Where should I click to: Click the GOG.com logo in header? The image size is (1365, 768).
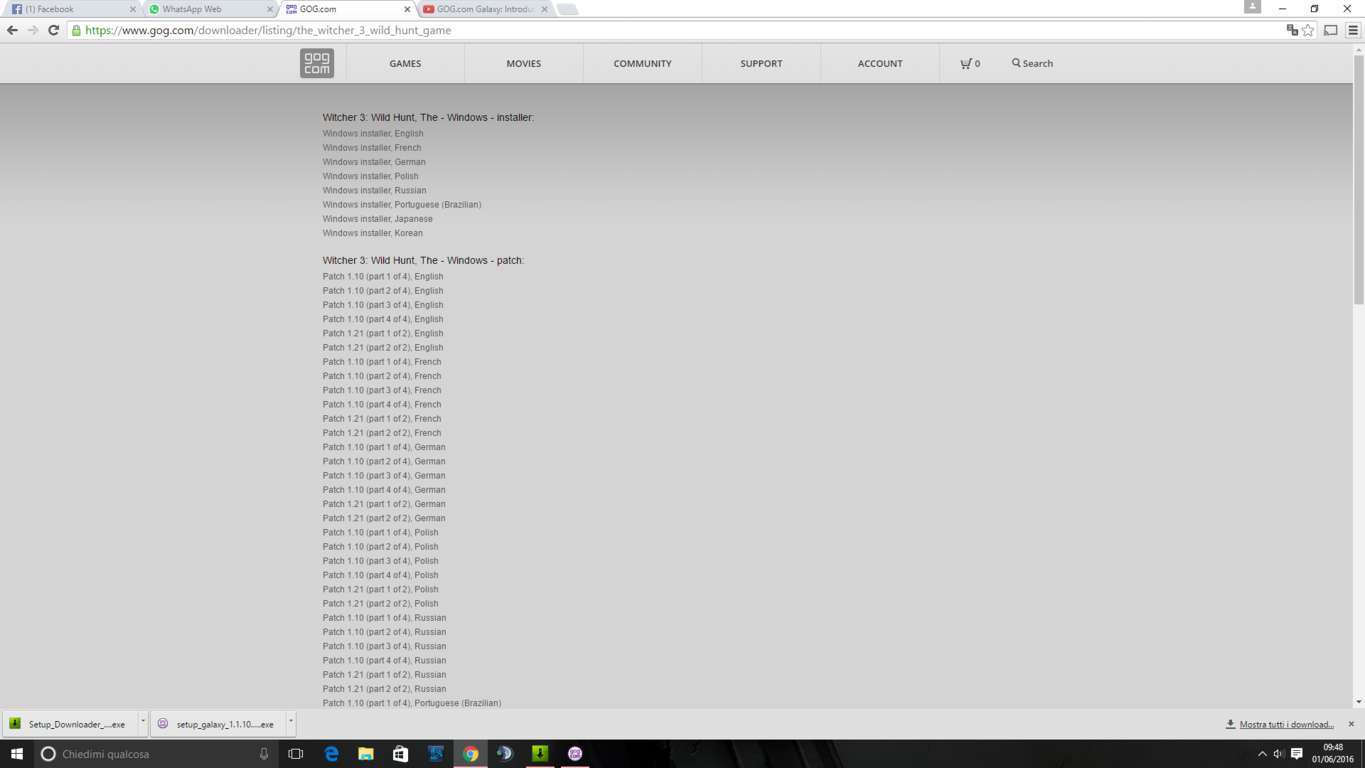(317, 63)
